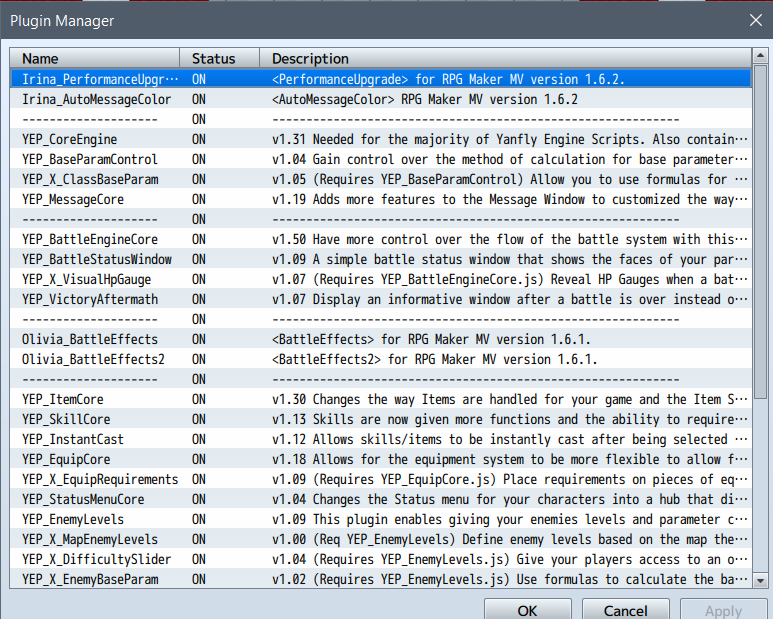
Task: Click ON status of Olivia_BattleEffects
Action: pyautogui.click(x=199, y=339)
